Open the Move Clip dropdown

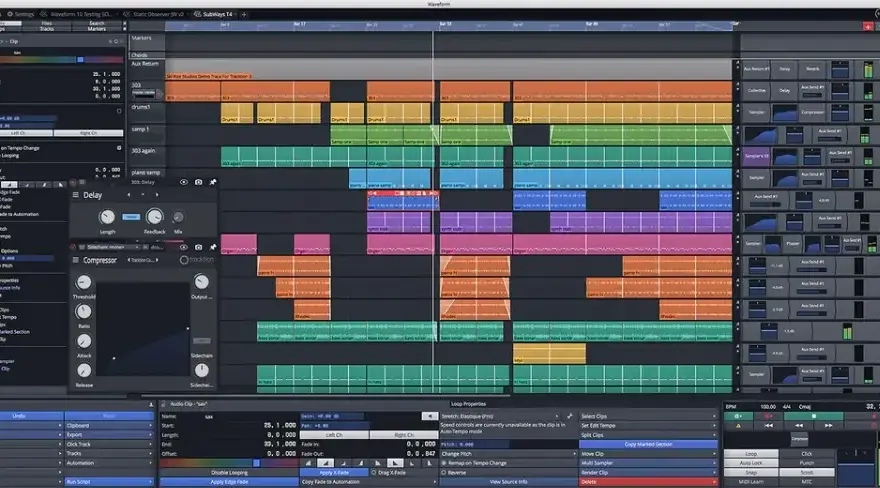click(x=648, y=454)
